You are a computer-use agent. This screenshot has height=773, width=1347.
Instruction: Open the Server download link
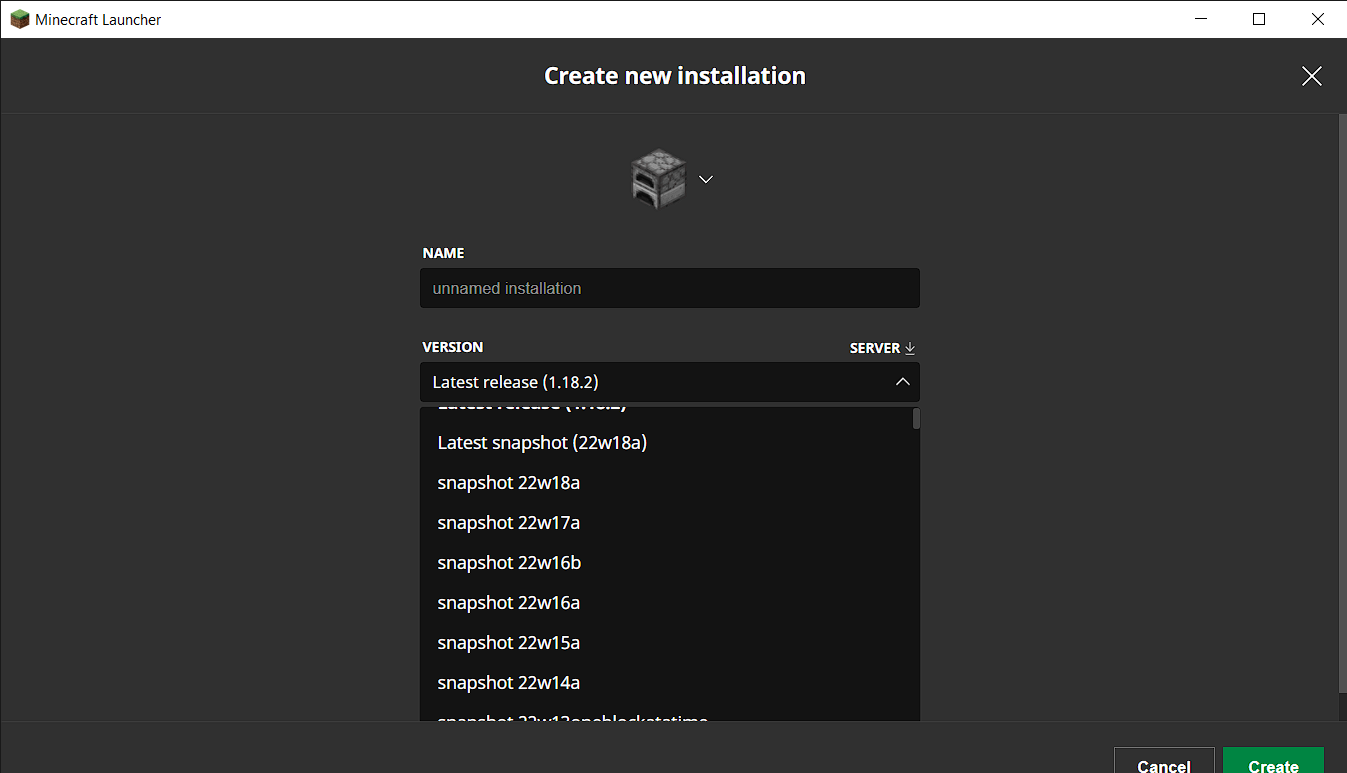click(875, 348)
